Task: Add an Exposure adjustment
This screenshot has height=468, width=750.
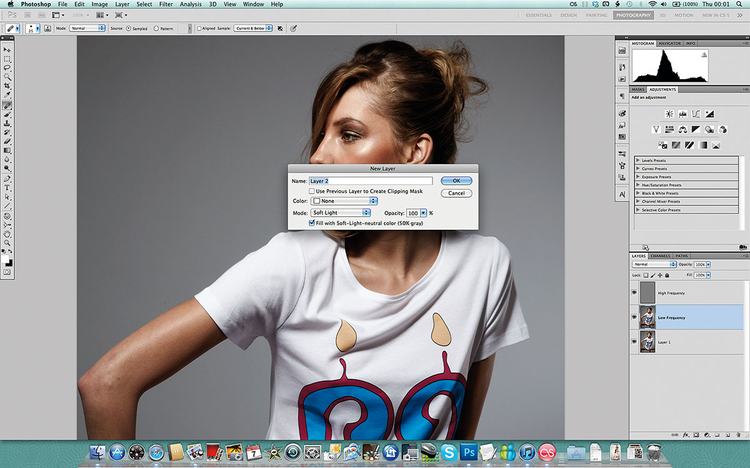Action: [x=709, y=114]
